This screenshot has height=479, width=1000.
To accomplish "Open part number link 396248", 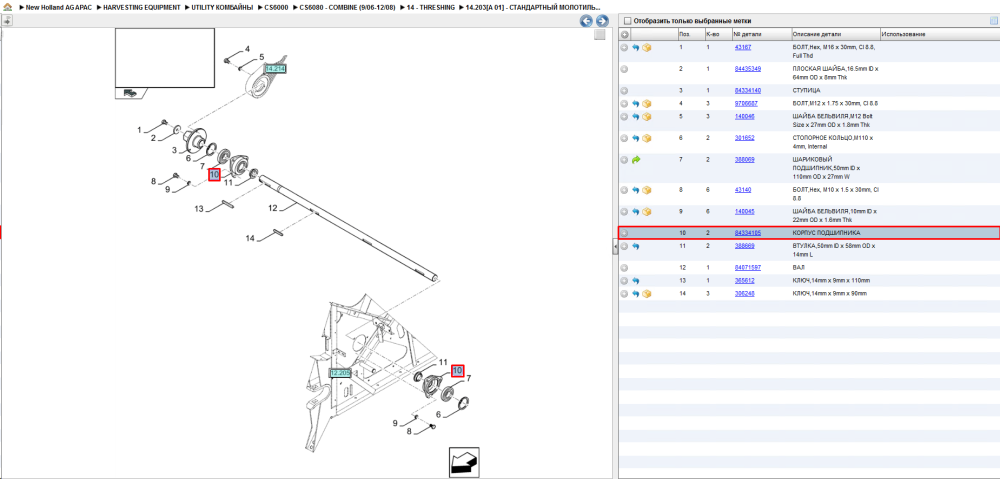I will pos(745,293).
